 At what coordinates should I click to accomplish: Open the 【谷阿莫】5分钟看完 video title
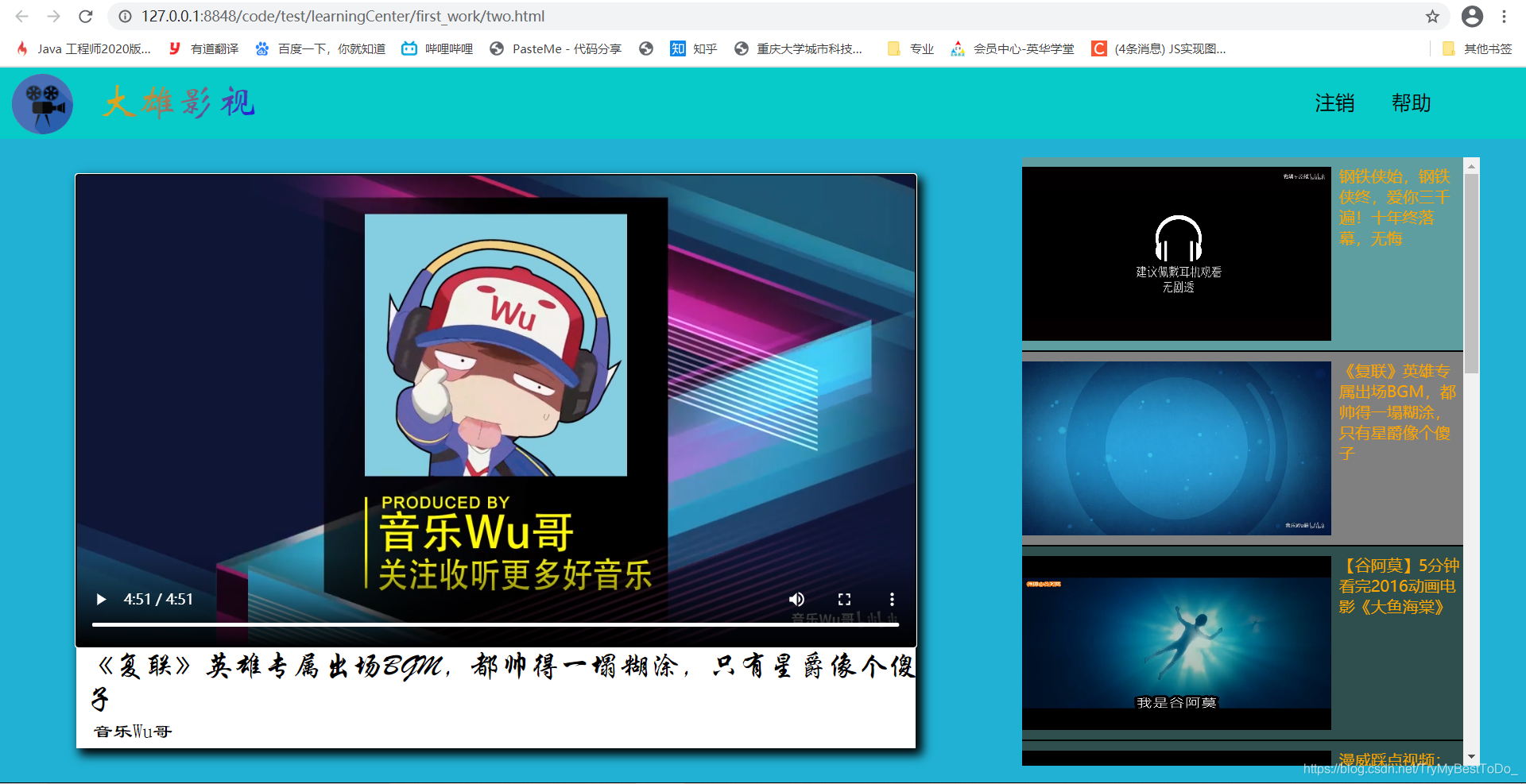point(1399,586)
